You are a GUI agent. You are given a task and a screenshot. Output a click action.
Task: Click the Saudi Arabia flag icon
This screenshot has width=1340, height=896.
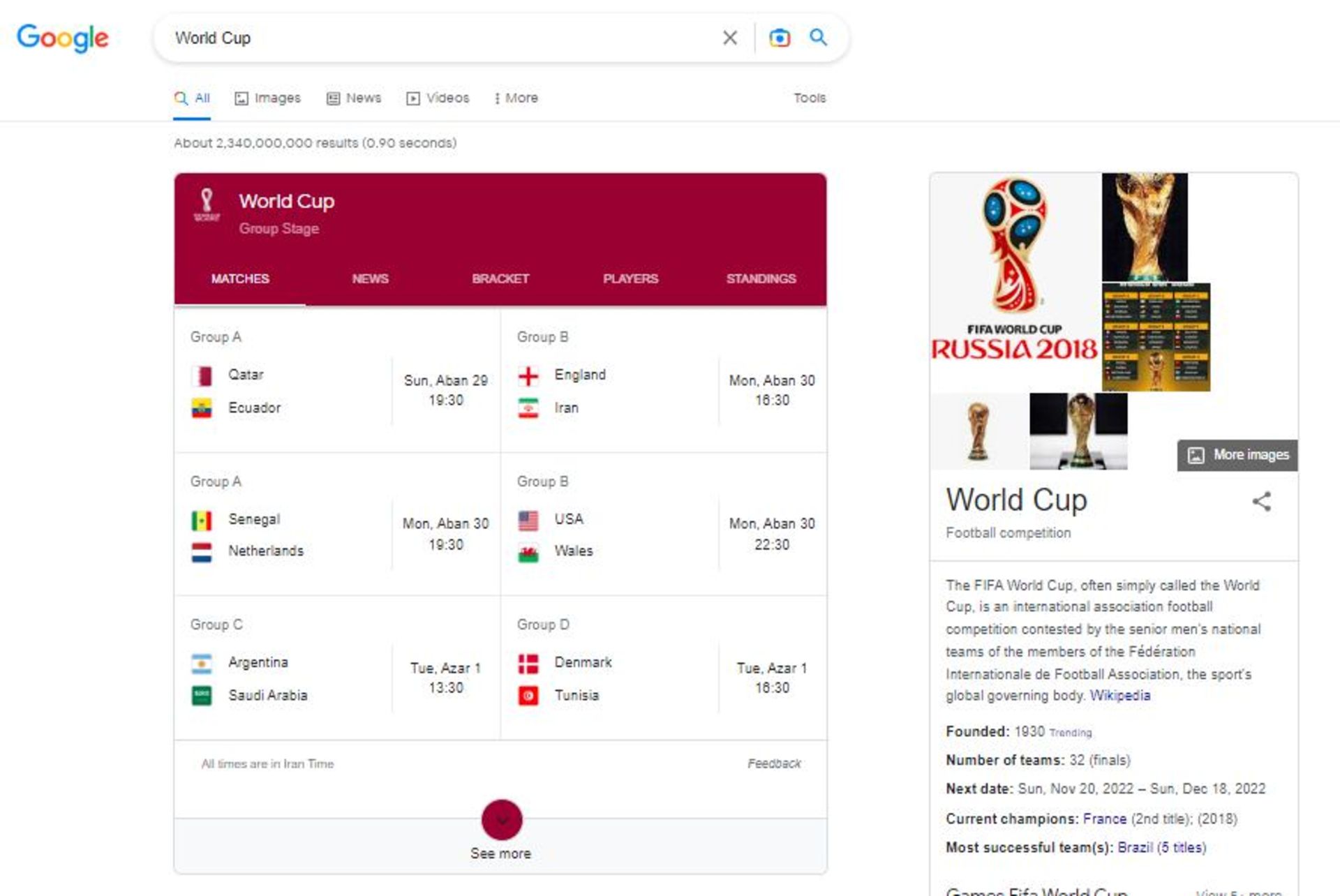[202, 696]
